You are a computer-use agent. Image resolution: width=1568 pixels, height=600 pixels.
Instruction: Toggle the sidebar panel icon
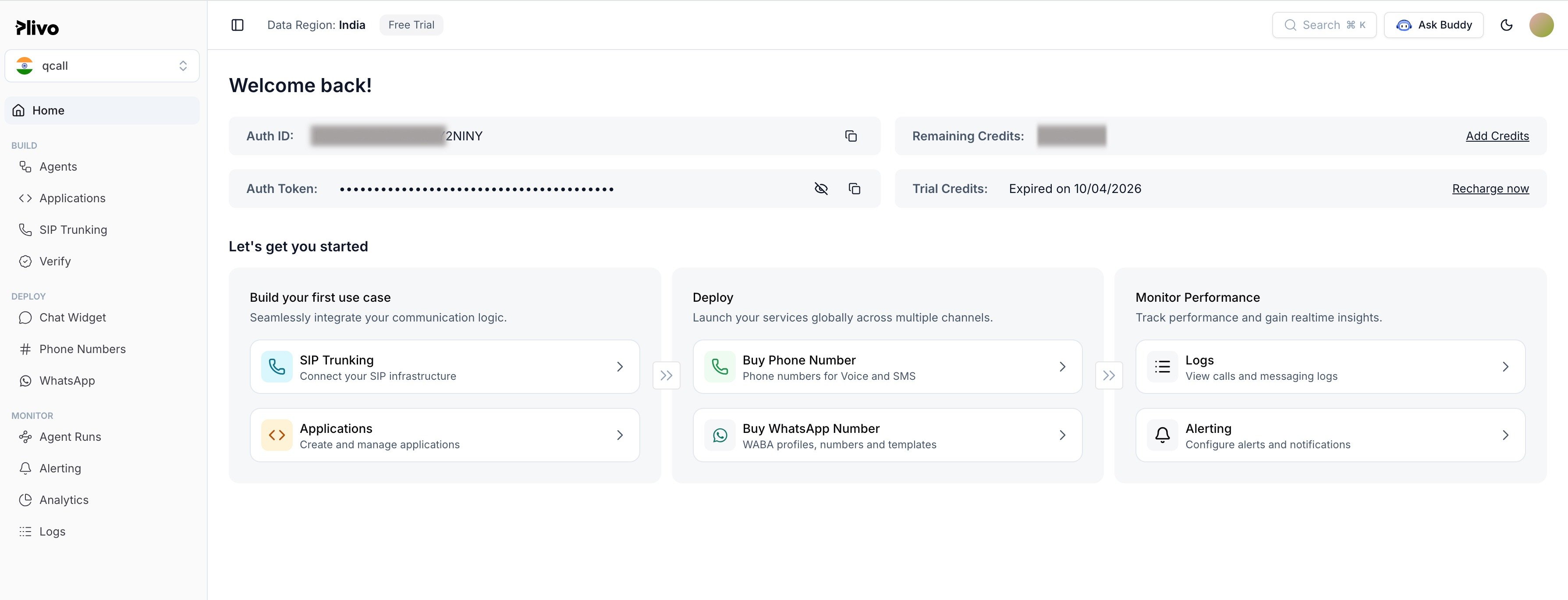[238, 25]
